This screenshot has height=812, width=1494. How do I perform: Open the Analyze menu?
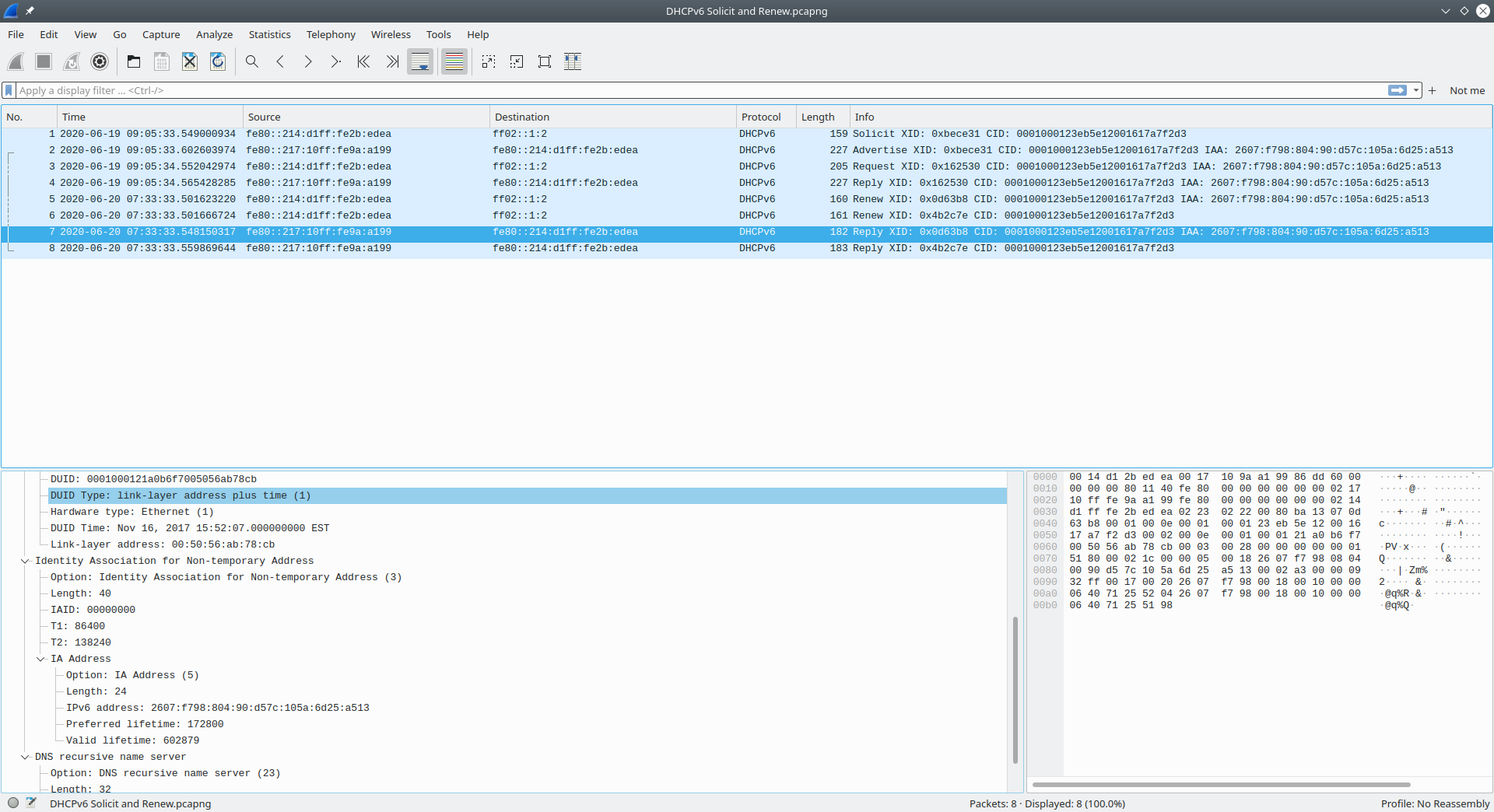pos(214,34)
